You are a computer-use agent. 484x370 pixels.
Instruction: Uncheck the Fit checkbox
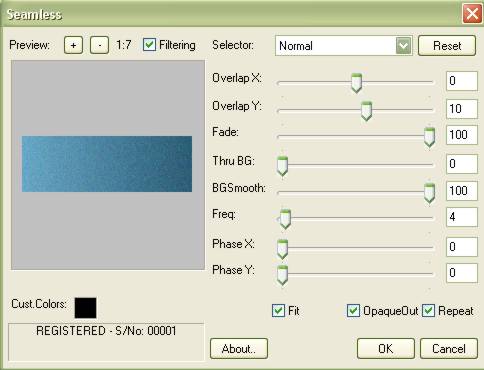[x=278, y=311]
